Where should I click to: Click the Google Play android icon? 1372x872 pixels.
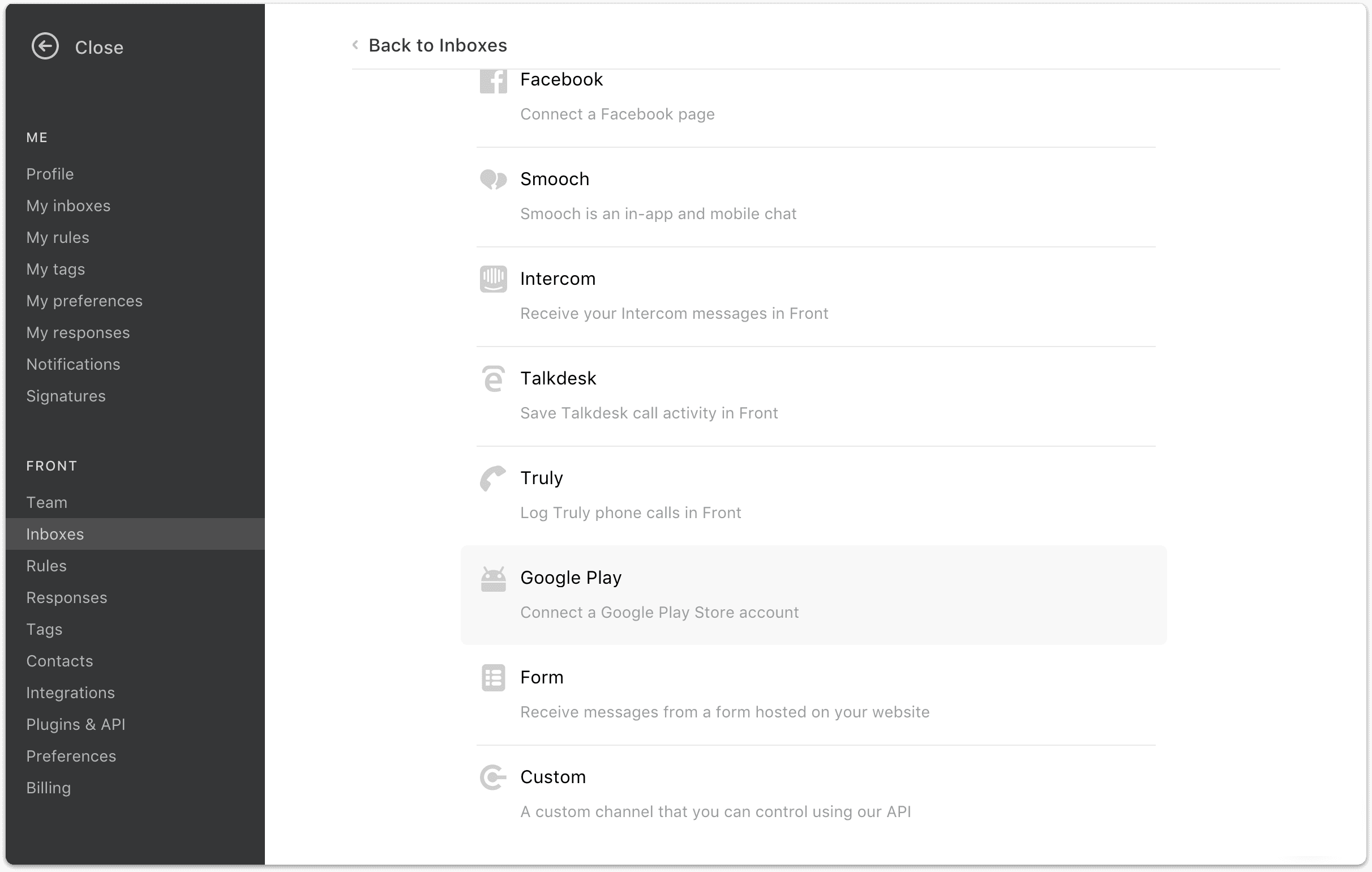(493, 579)
